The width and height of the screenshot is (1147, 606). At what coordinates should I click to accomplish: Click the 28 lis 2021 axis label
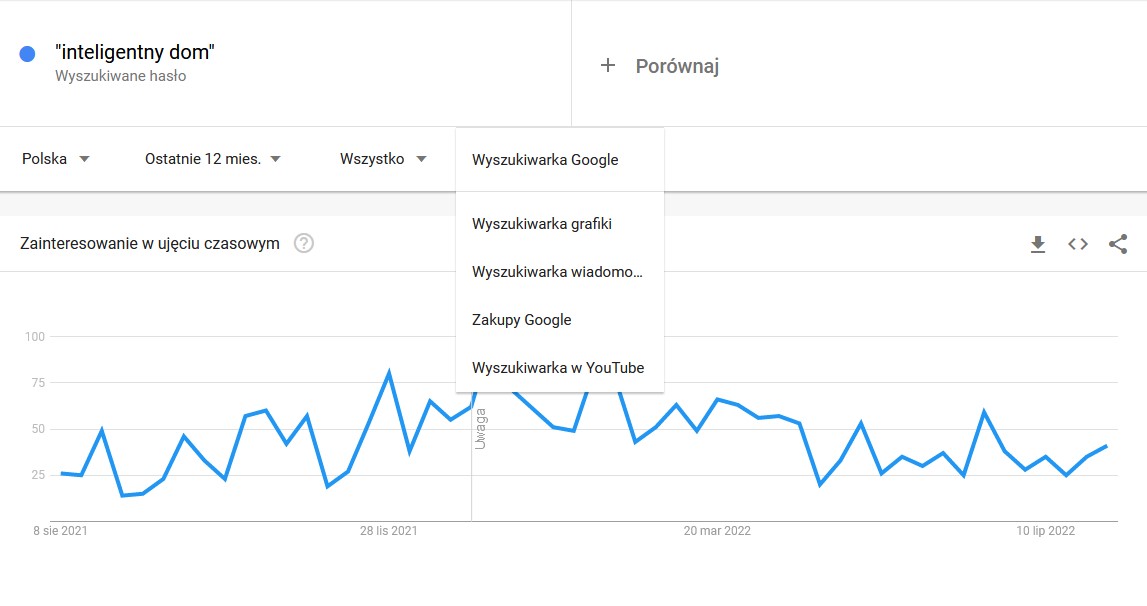point(389,531)
